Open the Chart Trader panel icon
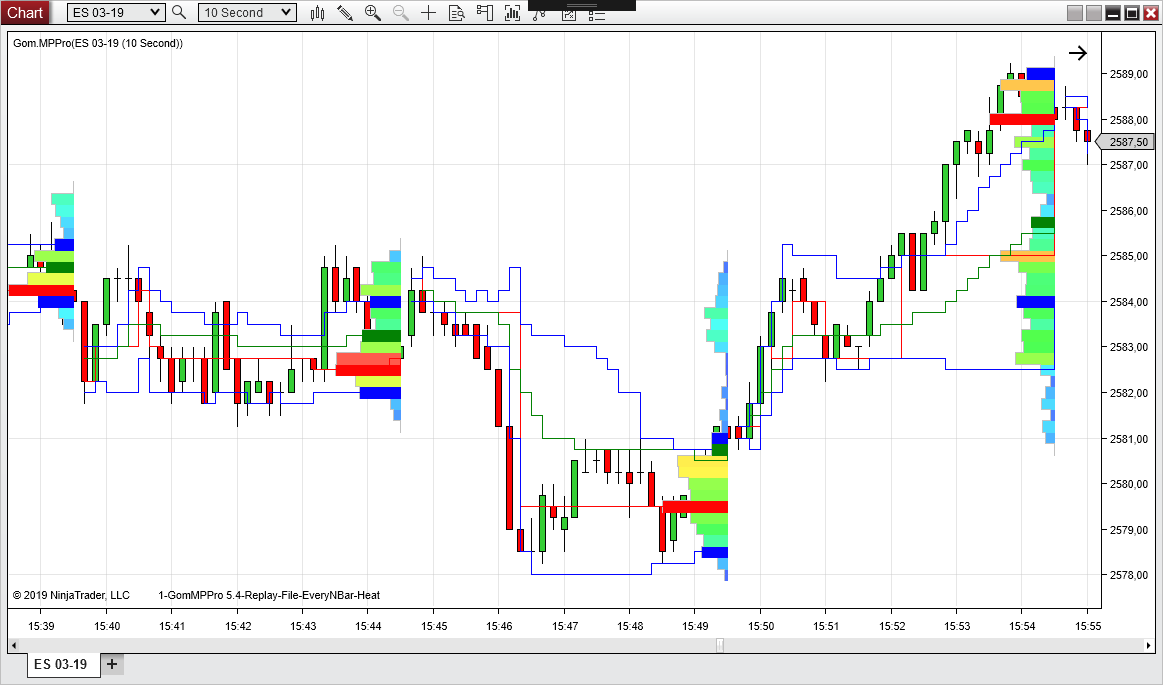1163x685 pixels. 484,13
